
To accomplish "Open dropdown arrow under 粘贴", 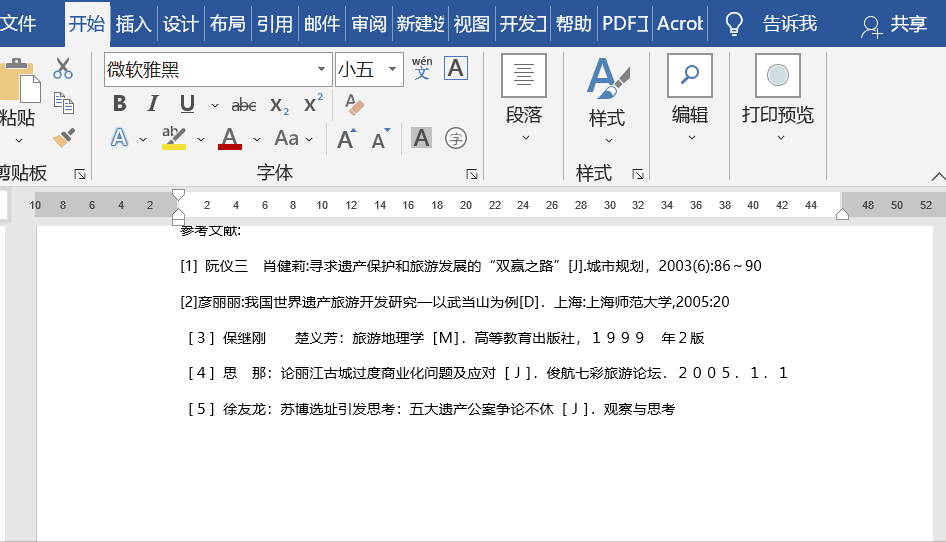I will coord(19,141).
